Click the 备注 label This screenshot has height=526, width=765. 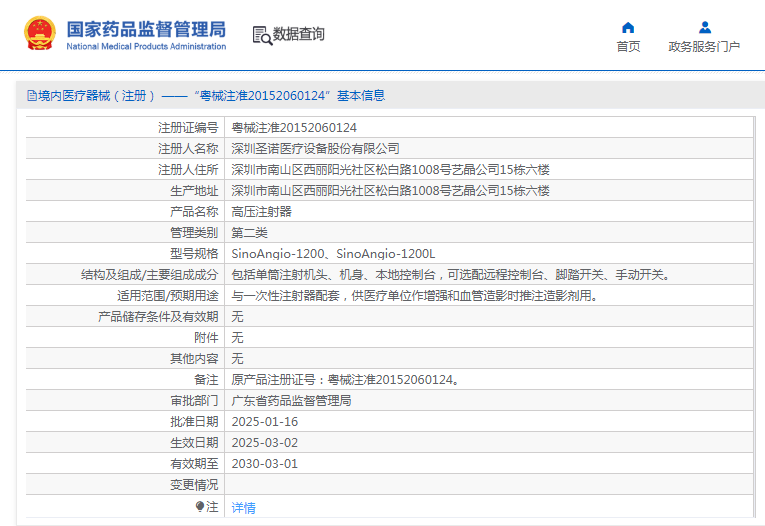pyautogui.click(x=206, y=380)
